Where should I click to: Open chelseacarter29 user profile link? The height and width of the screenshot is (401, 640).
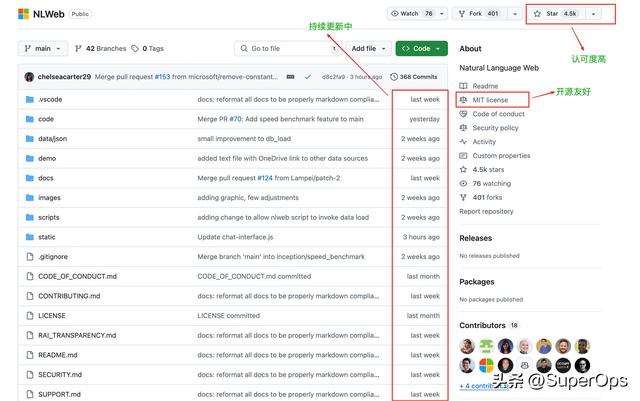point(64,76)
